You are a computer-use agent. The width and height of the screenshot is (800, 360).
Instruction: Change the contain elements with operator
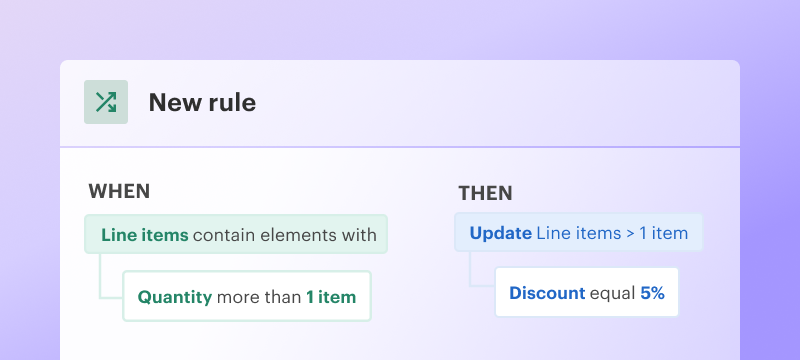tap(285, 235)
